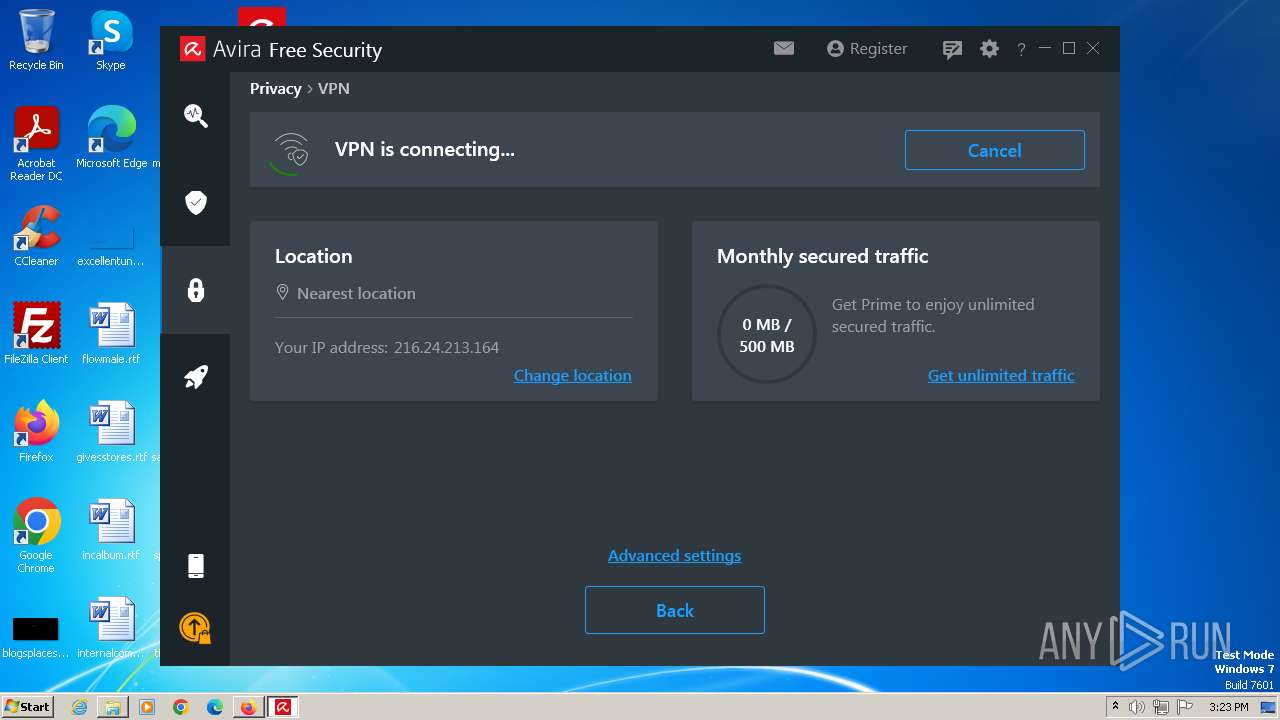Open Firefox from the taskbar
This screenshot has width=1280, height=720.
pos(248,707)
